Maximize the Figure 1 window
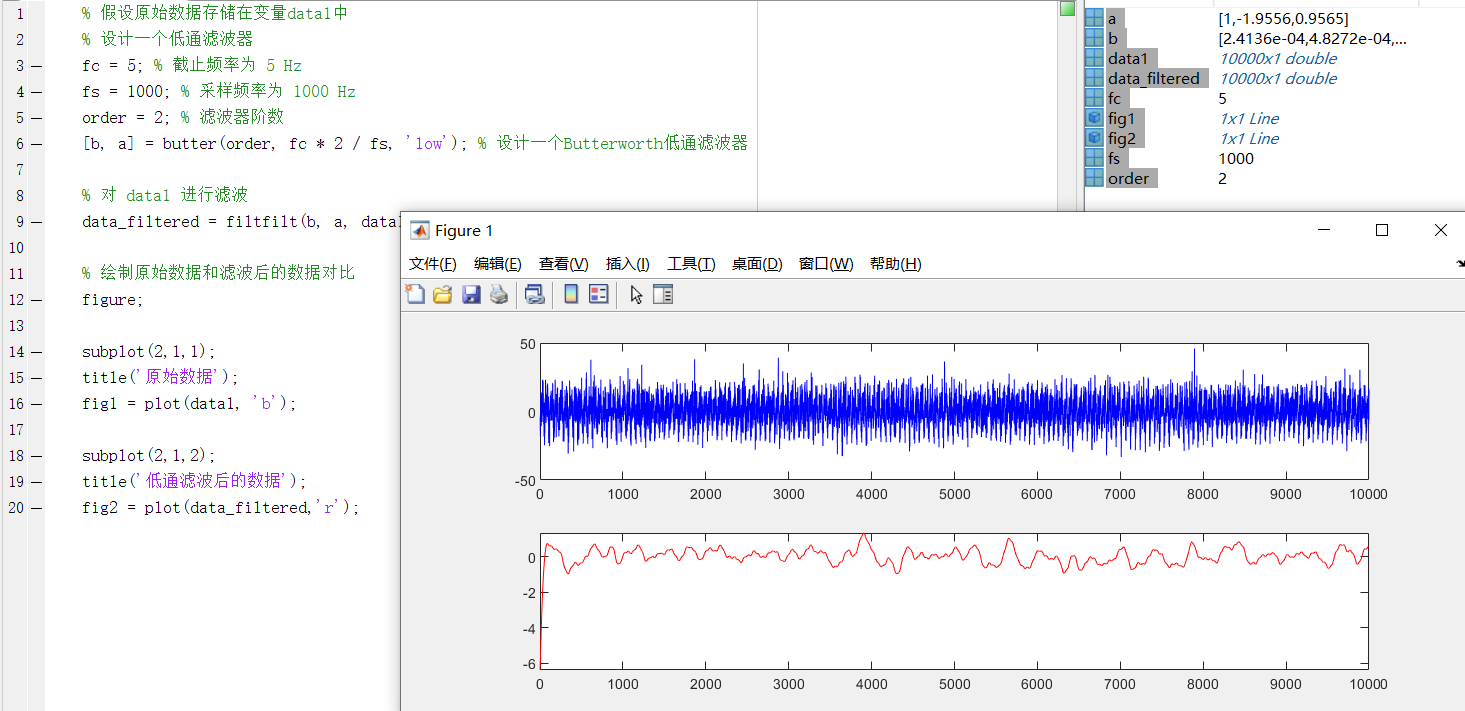 pos(1382,230)
